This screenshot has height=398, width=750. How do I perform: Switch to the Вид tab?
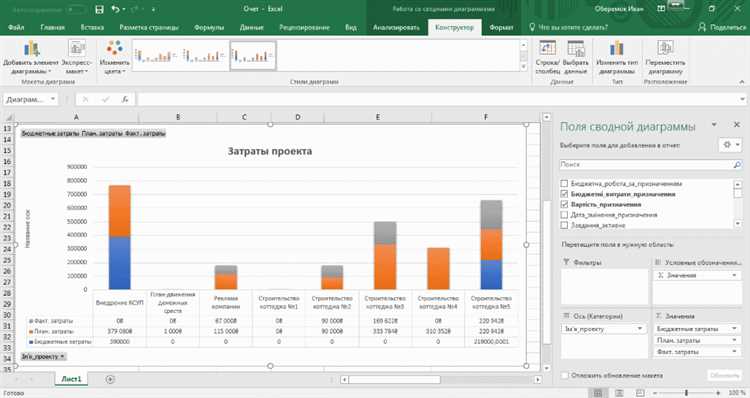point(351,27)
